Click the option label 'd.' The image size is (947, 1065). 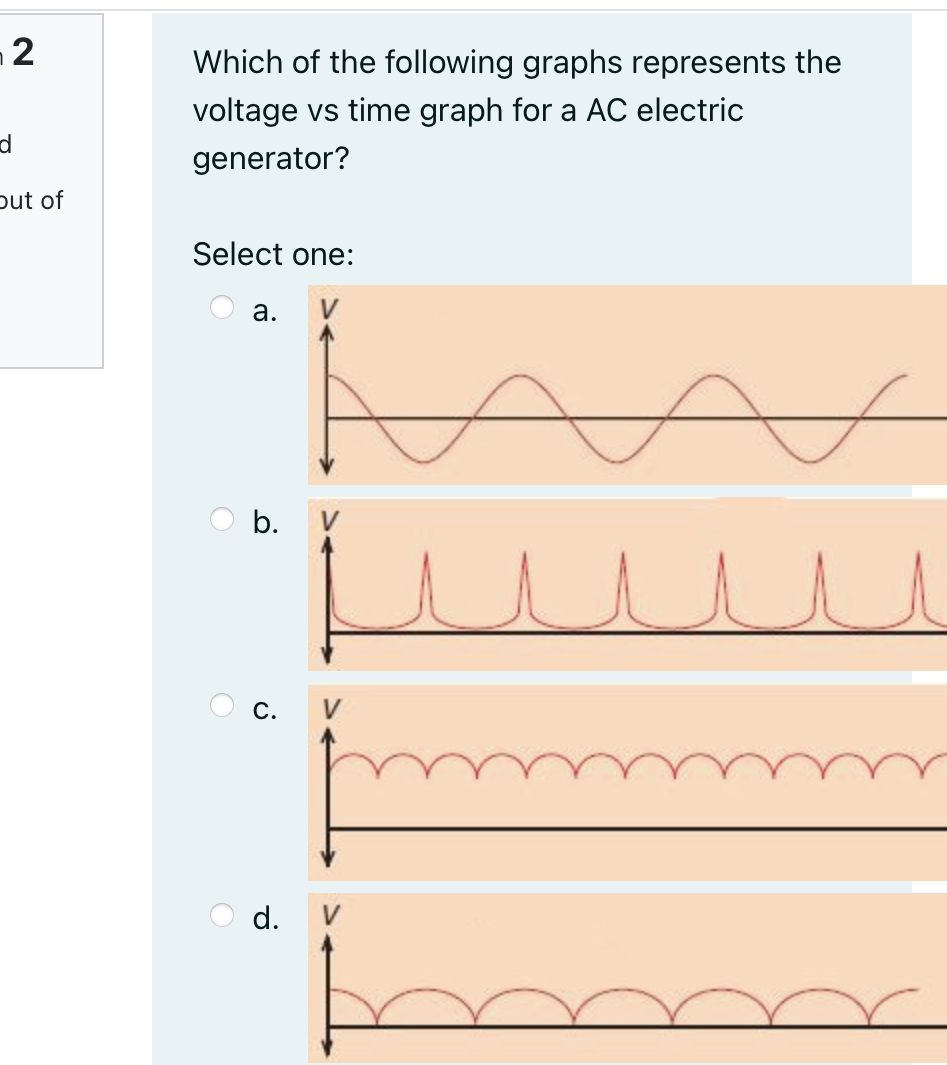click(x=263, y=916)
